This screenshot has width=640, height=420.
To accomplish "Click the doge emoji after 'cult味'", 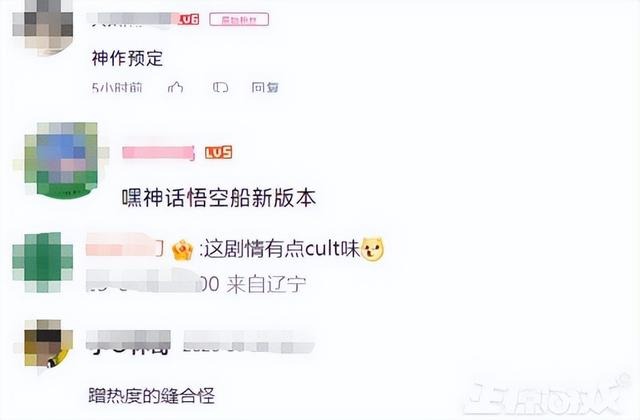I will tap(372, 249).
